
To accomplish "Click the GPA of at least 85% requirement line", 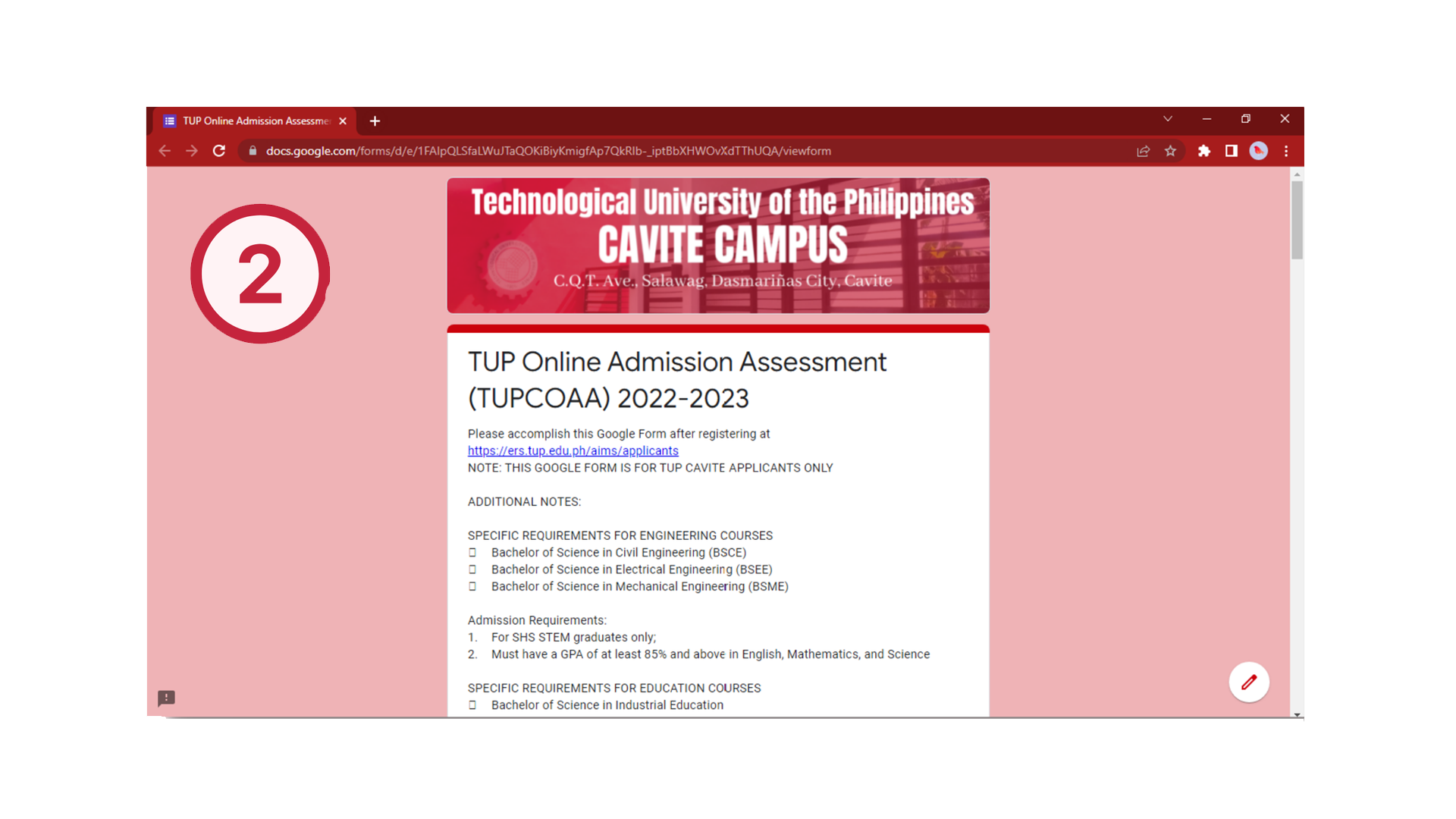I will pyautogui.click(x=710, y=654).
